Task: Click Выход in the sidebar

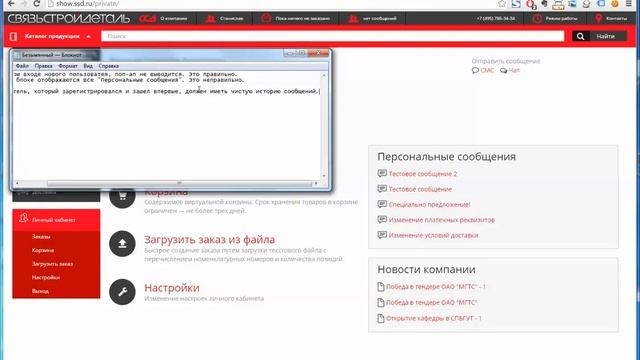Action: pyautogui.click(x=40, y=291)
